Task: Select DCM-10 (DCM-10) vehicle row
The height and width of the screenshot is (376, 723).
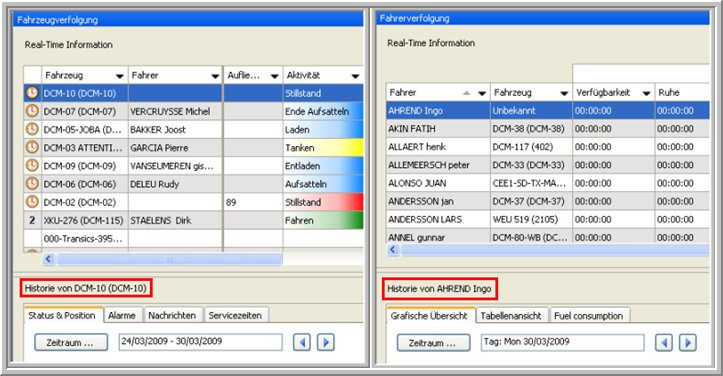Action: tap(193, 93)
